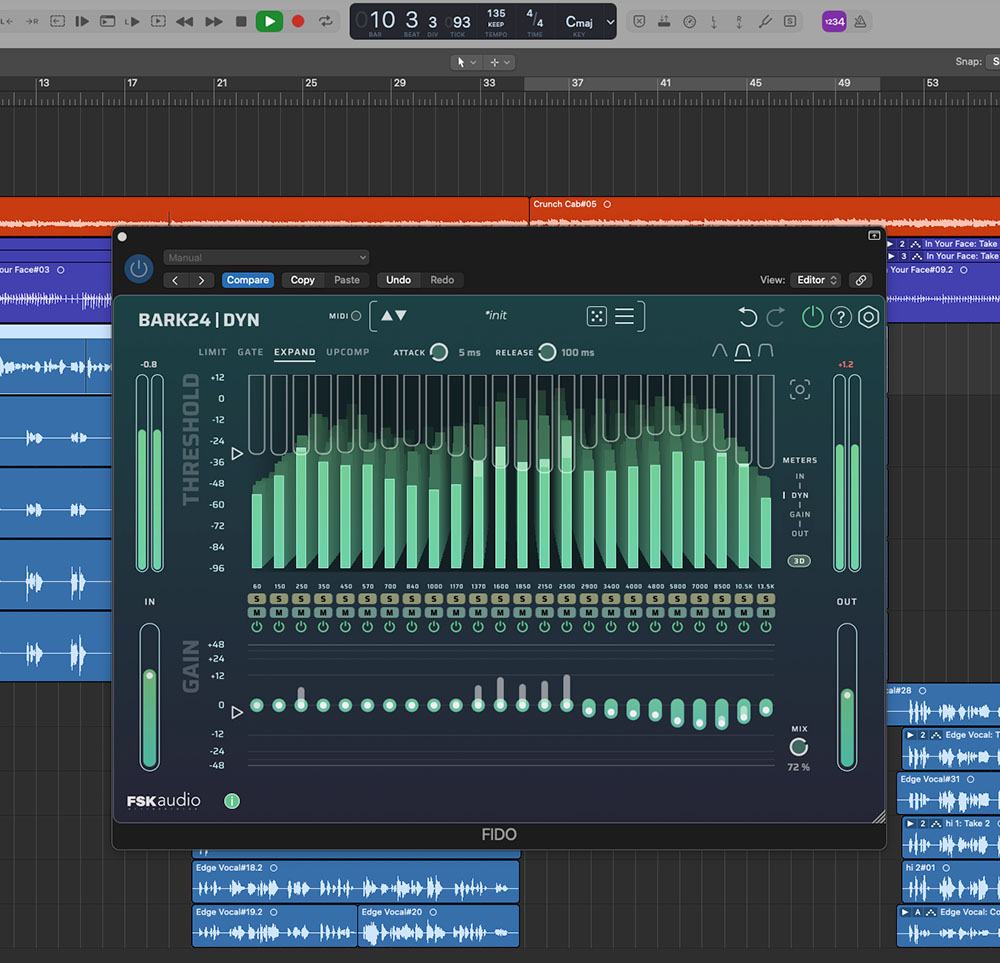
Task: Open the hexagon settings icon
Action: click(x=869, y=317)
